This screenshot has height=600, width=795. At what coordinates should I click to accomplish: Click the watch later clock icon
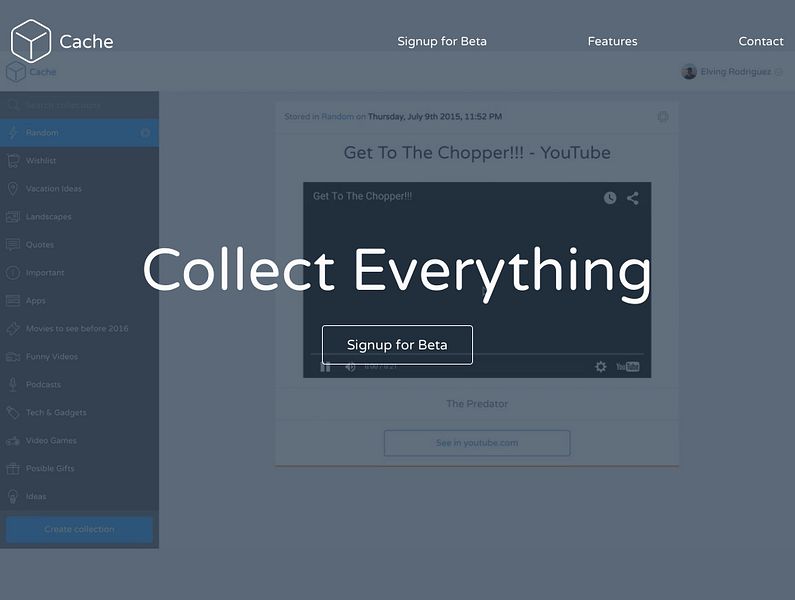pos(610,198)
